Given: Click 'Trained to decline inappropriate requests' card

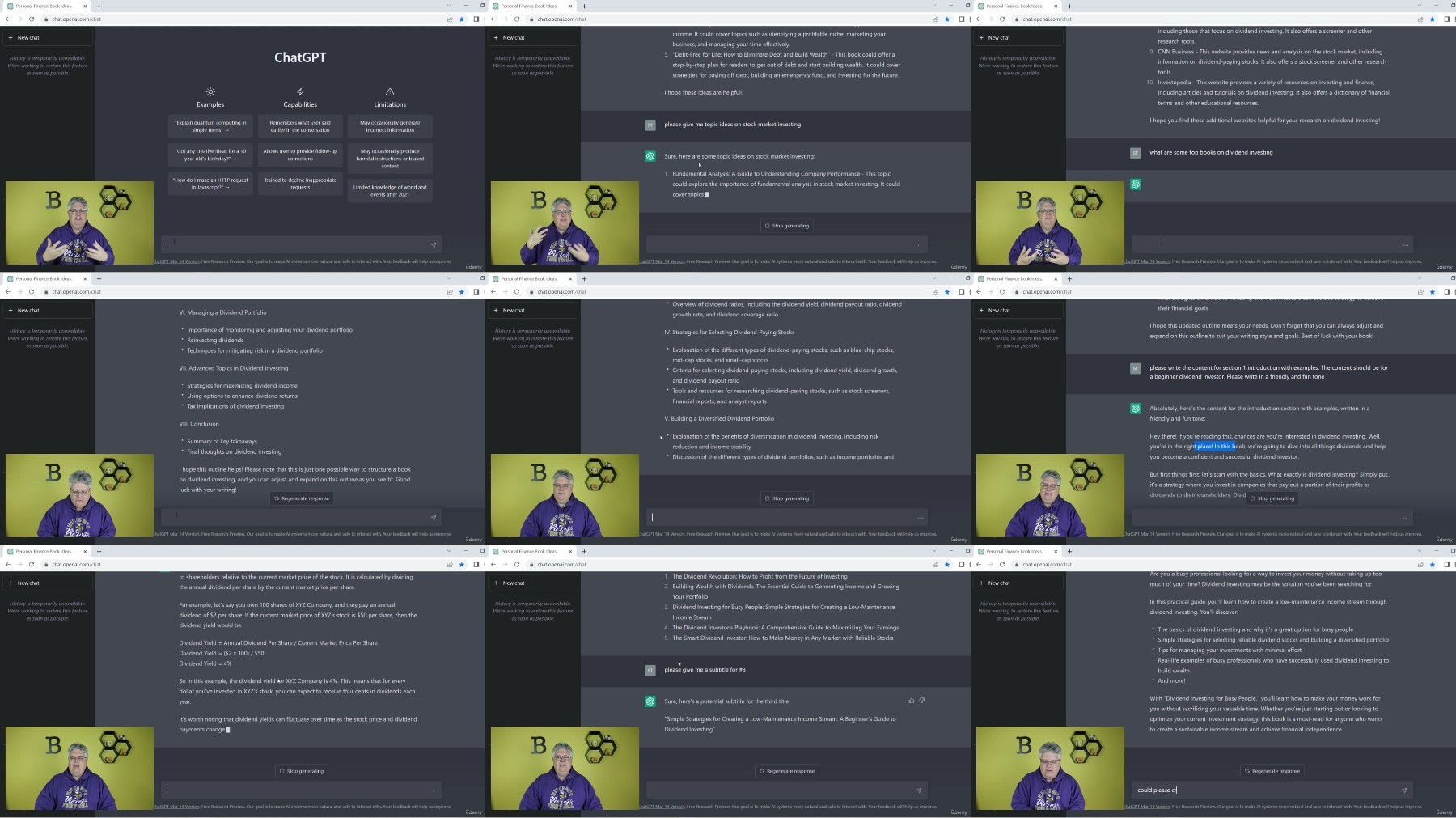Looking at the screenshot, I should 300,183.
